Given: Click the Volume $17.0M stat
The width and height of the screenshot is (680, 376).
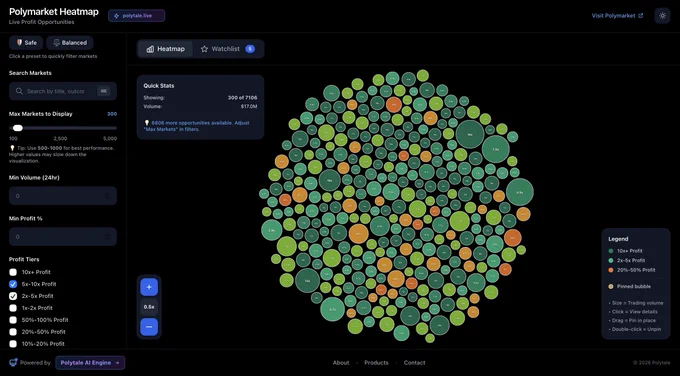Looking at the screenshot, I should [x=200, y=106].
